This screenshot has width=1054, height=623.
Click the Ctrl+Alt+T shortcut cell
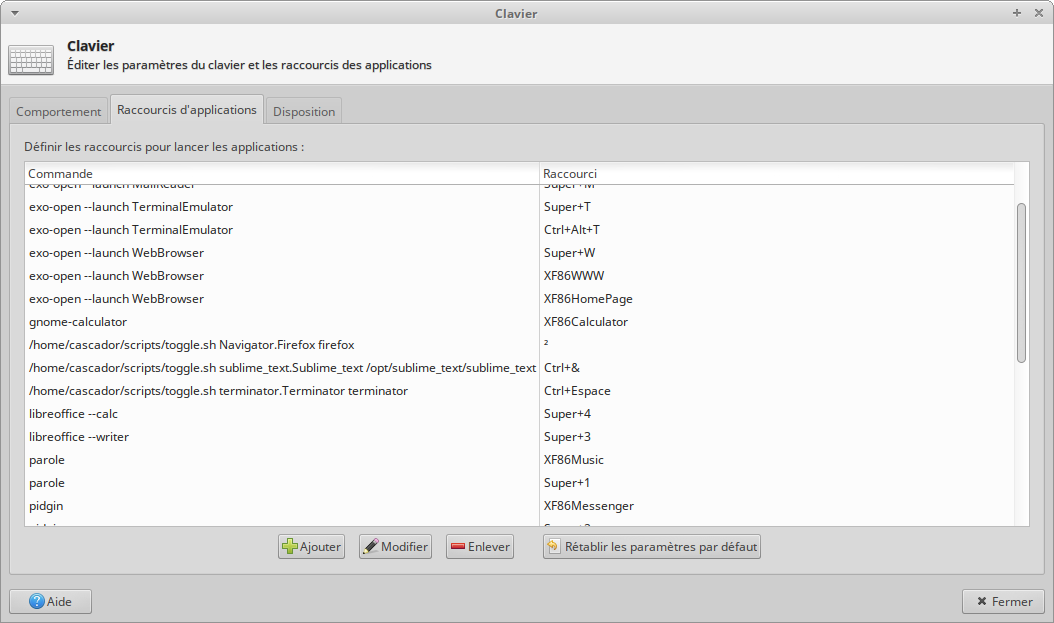tap(572, 230)
